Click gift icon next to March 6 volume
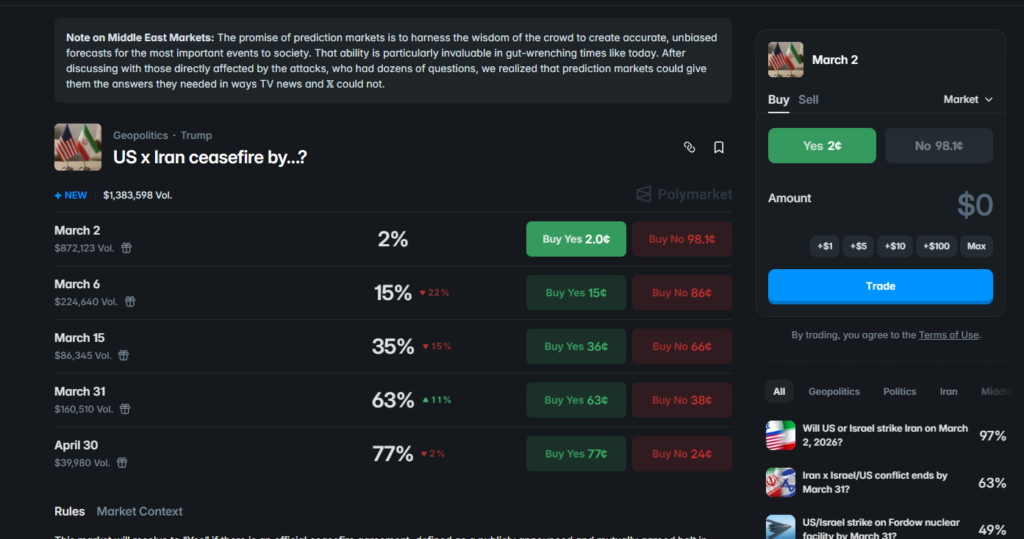The width and height of the screenshot is (1024, 539). click(129, 302)
